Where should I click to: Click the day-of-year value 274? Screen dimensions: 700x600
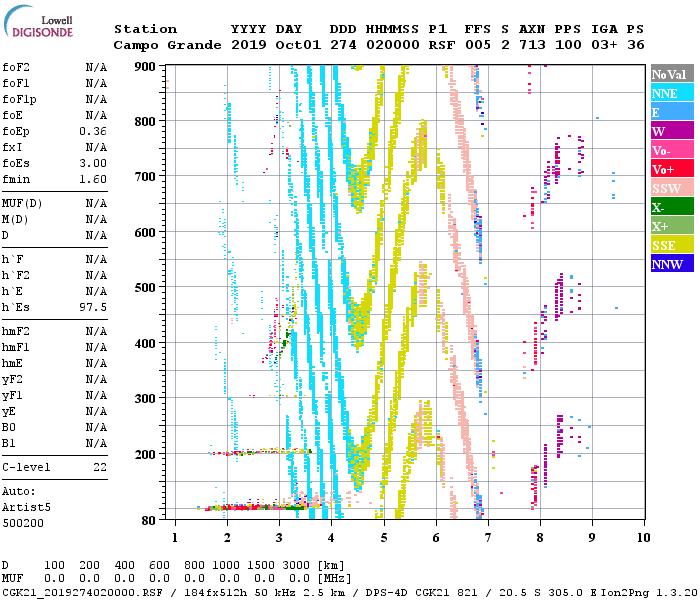pyautogui.click(x=343, y=45)
